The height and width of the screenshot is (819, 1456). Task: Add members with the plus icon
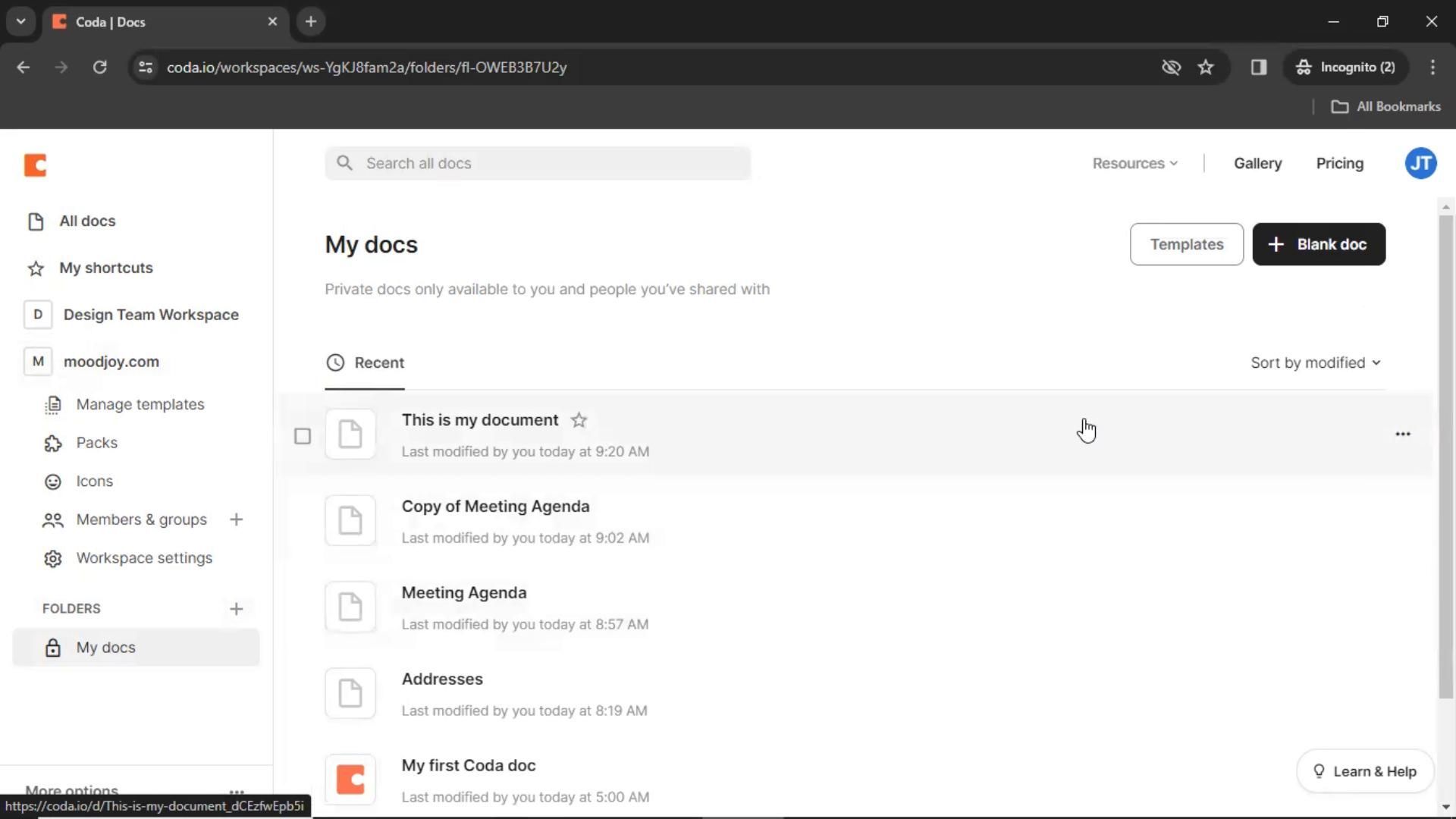click(x=236, y=519)
